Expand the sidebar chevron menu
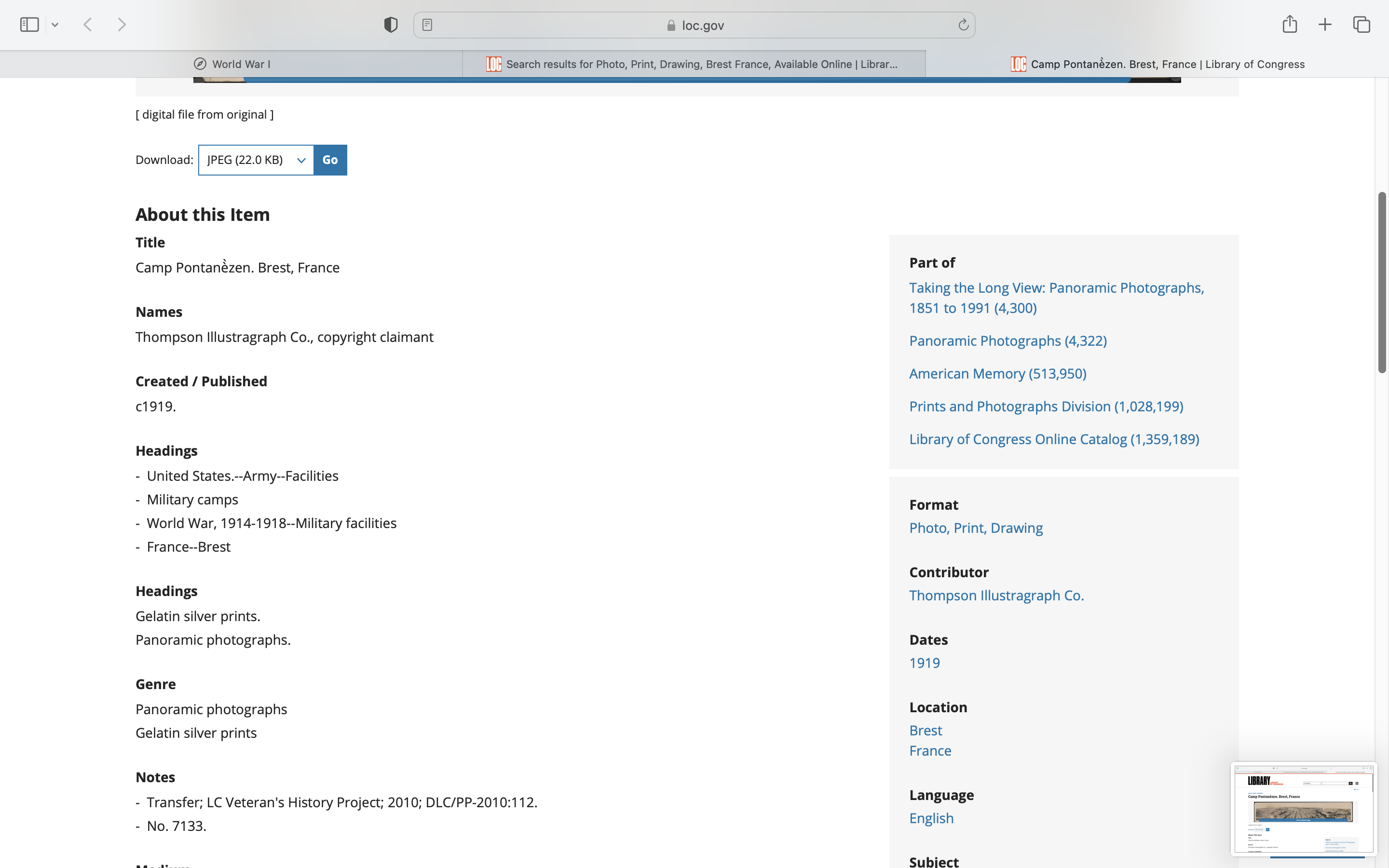 [55, 25]
